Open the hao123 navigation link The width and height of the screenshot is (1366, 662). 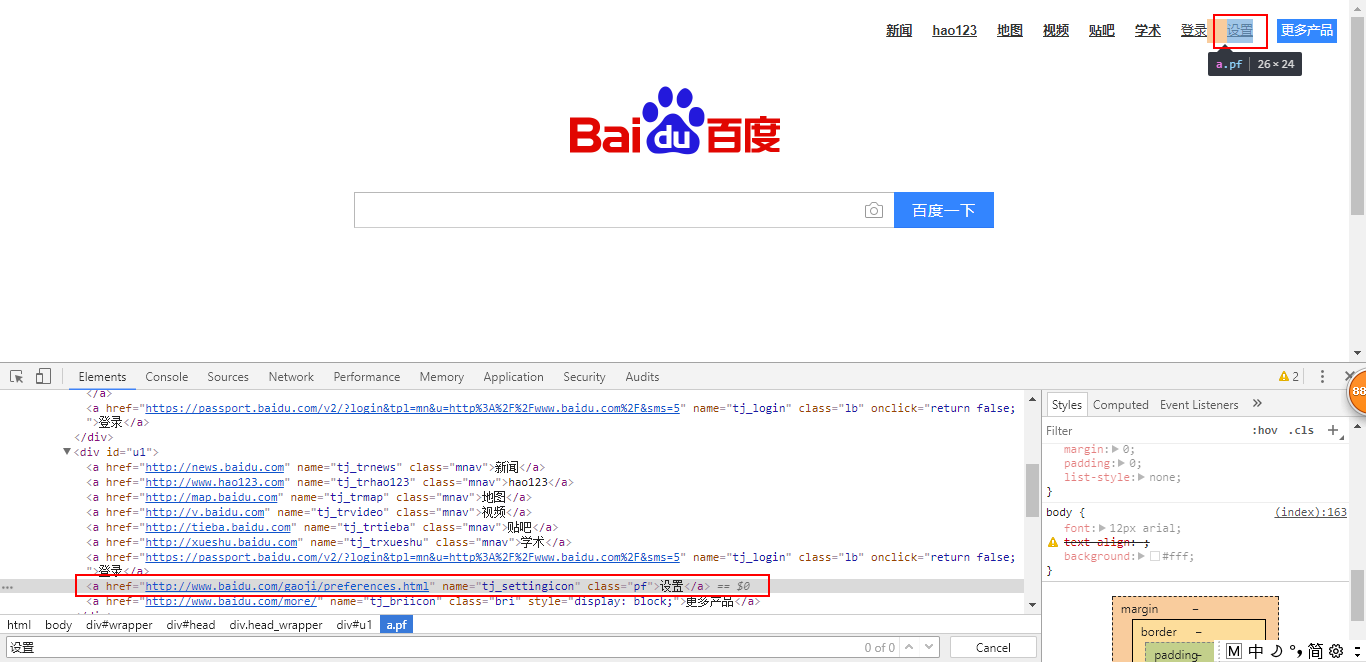click(955, 31)
